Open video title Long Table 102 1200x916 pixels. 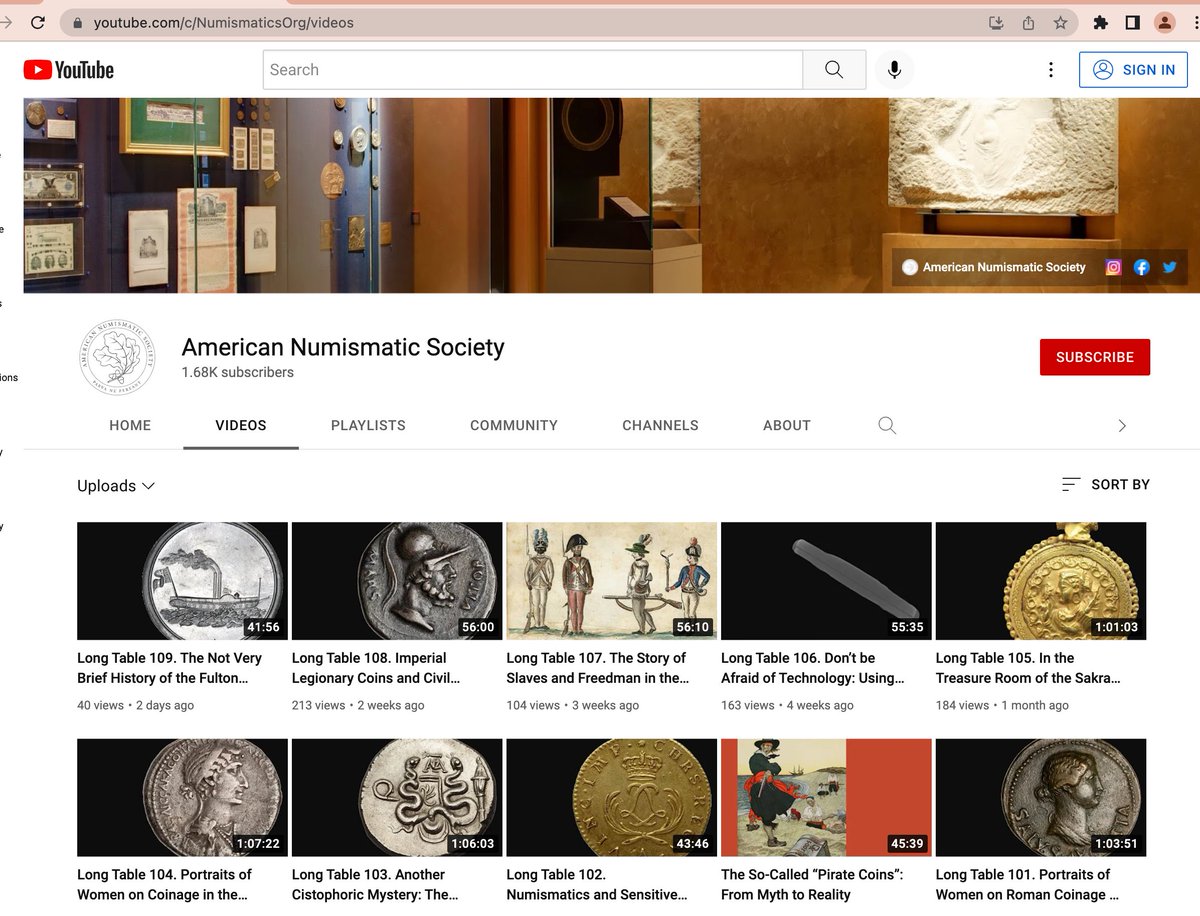(597, 884)
